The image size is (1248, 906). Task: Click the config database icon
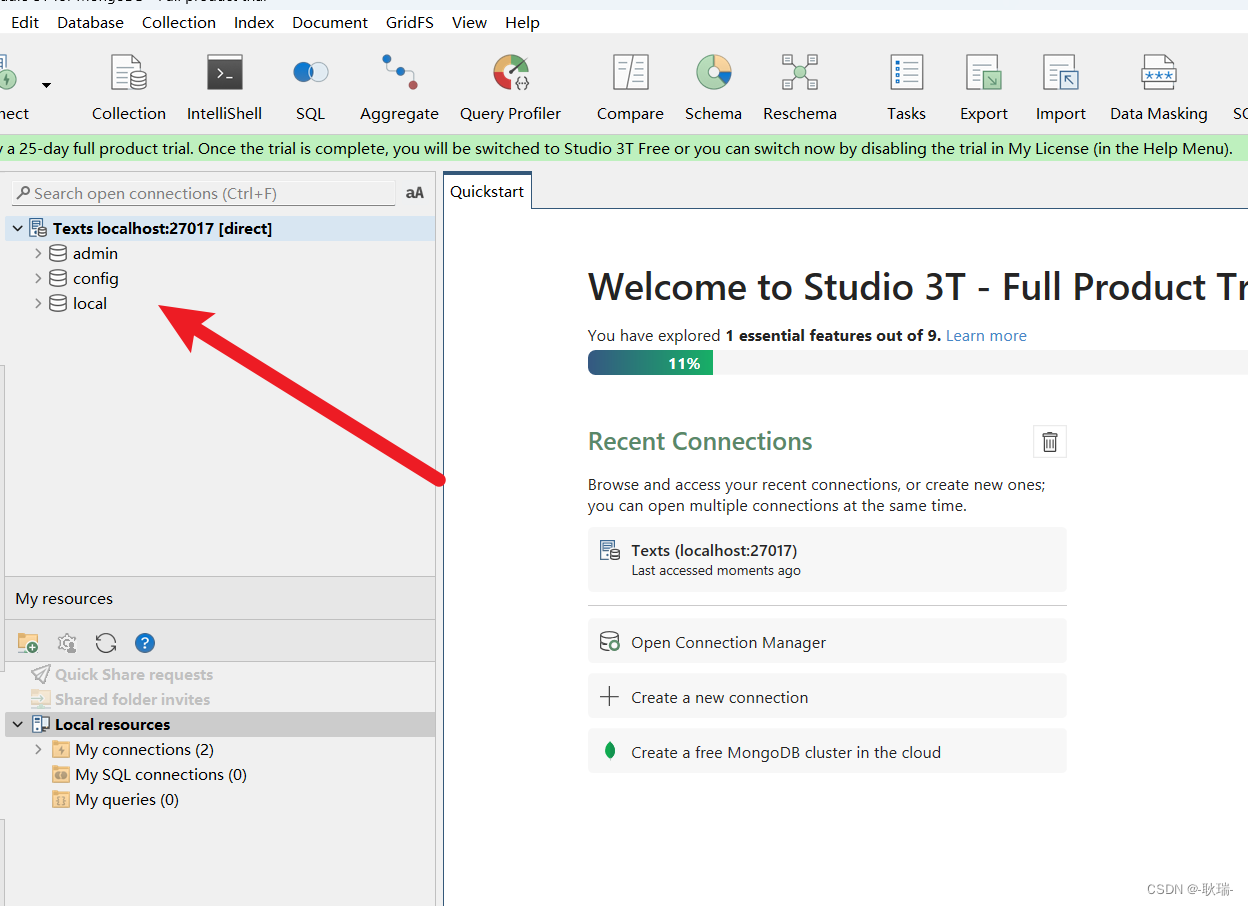coord(58,279)
